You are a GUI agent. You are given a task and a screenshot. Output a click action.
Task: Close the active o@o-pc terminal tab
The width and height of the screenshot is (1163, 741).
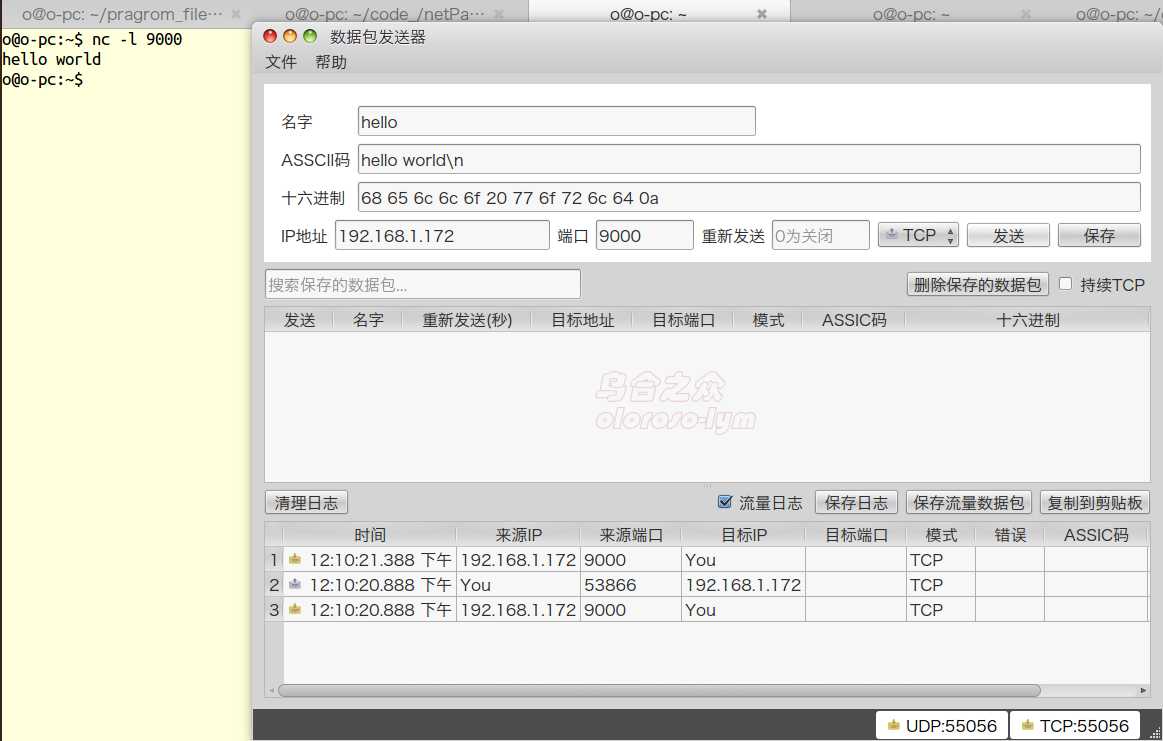tap(761, 14)
